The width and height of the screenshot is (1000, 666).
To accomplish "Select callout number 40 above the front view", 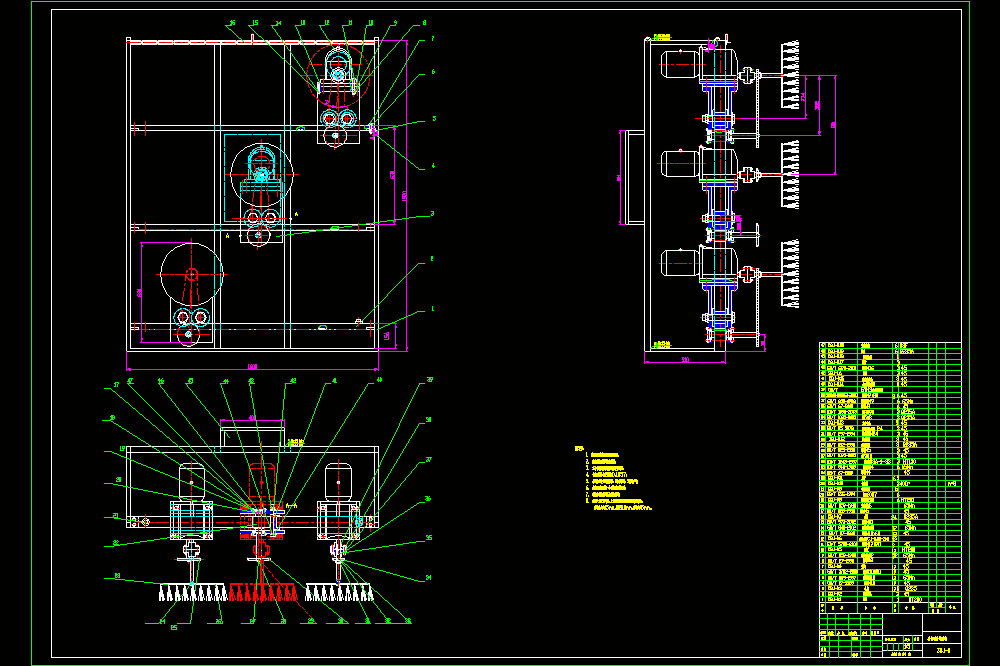I will [x=379, y=380].
